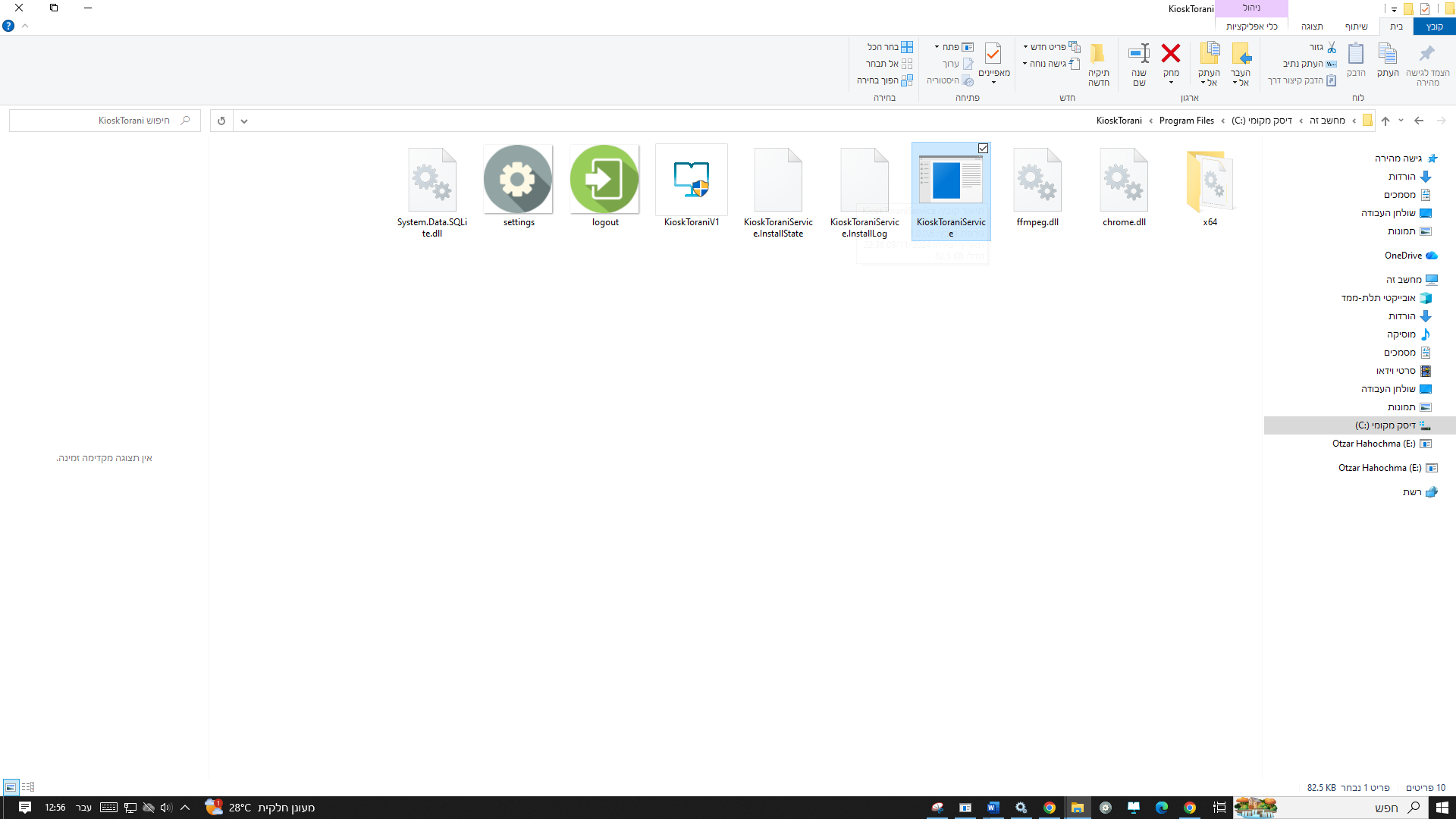Open address bar history dropdown

pyautogui.click(x=244, y=121)
